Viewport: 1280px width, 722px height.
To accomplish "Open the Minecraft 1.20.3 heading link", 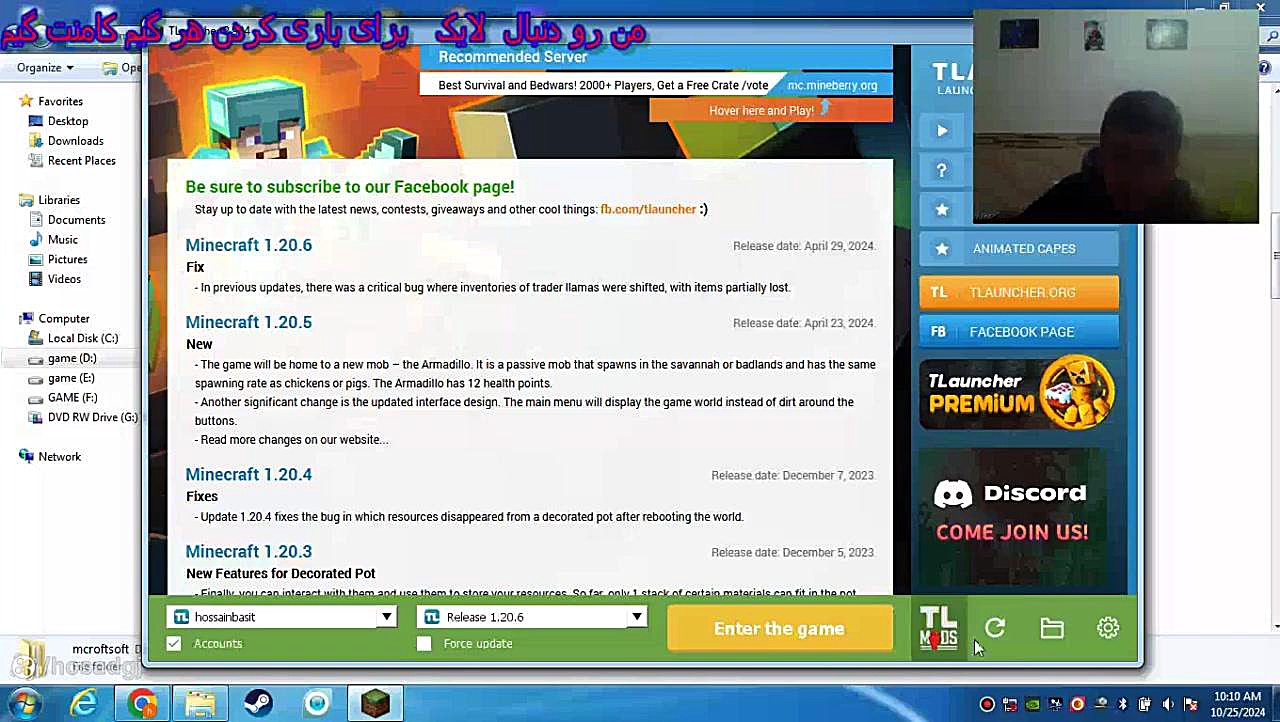I will tap(249, 551).
